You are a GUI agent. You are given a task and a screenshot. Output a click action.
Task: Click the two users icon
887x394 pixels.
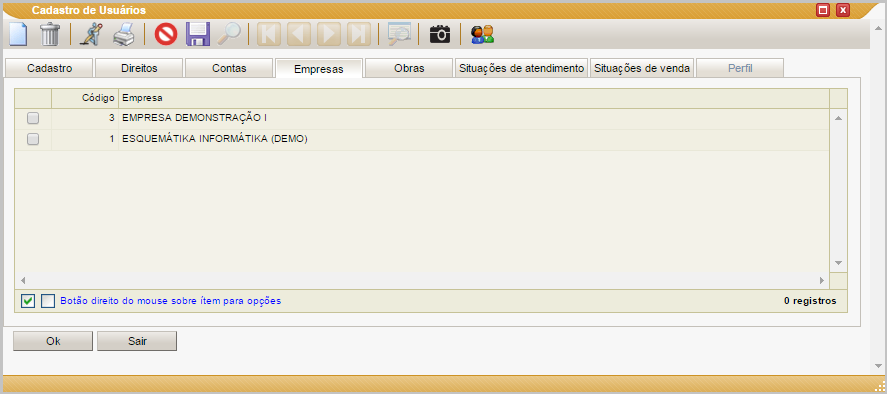[x=482, y=35]
